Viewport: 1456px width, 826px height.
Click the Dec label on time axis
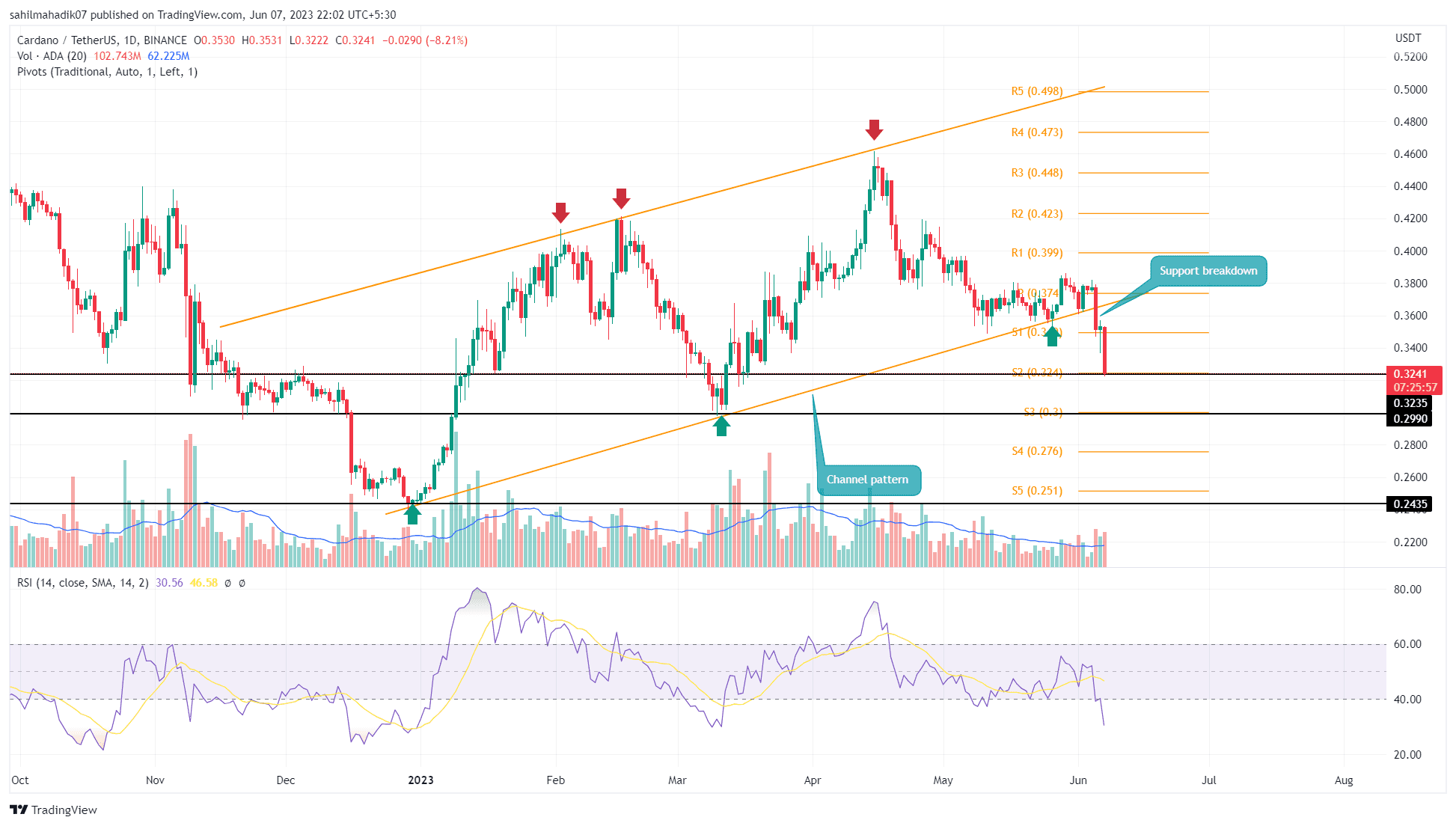[x=286, y=780]
